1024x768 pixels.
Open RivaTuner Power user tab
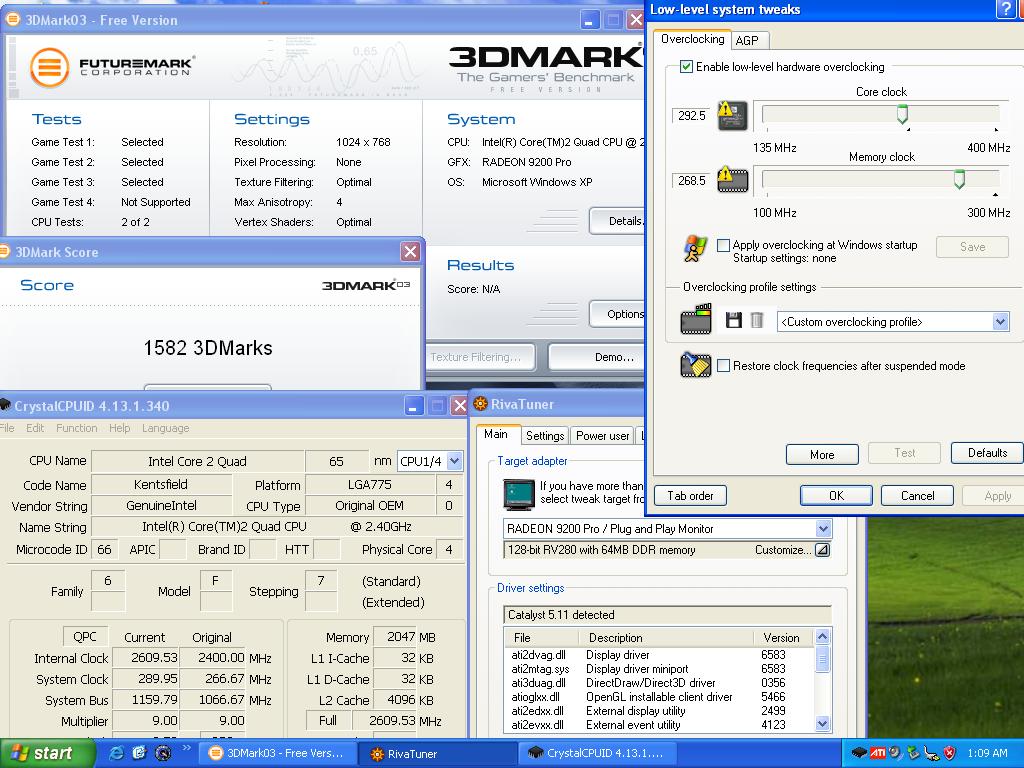click(x=602, y=436)
